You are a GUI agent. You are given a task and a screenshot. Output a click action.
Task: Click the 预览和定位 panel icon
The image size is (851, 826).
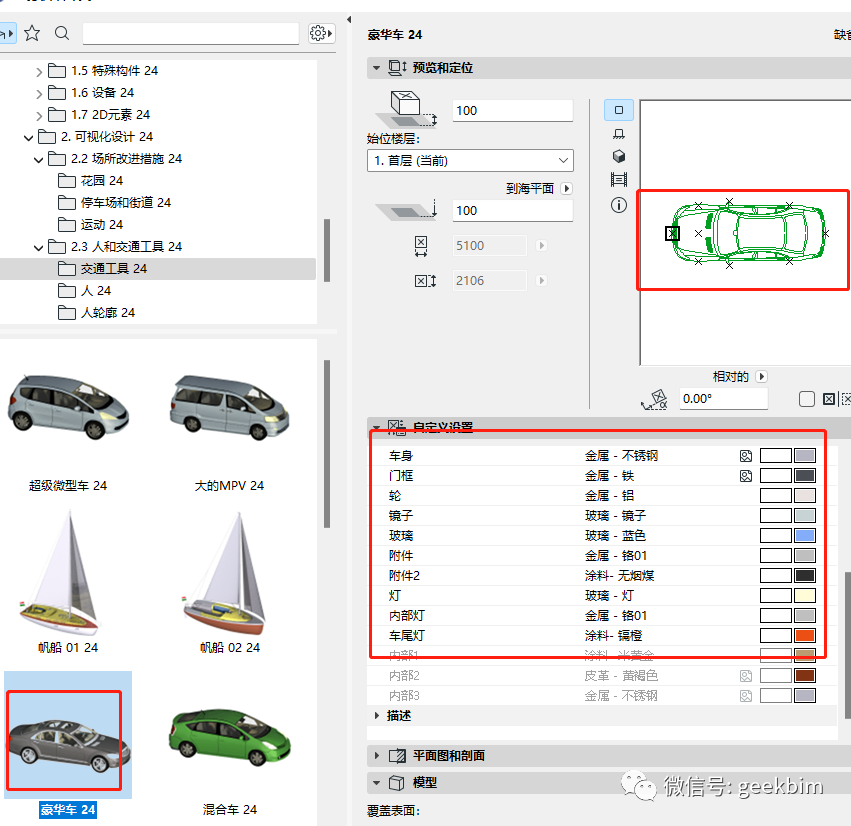point(397,68)
